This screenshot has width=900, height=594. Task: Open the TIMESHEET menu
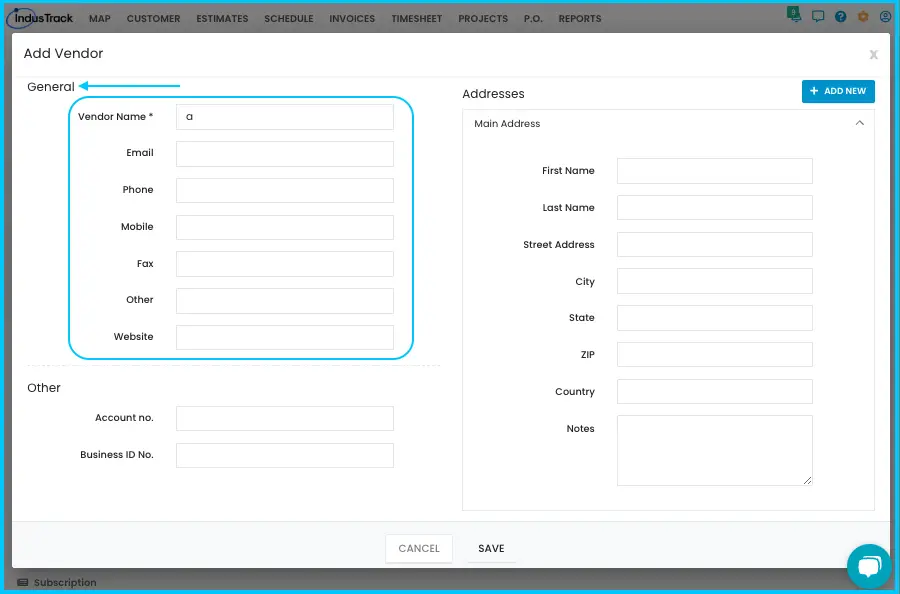click(x=417, y=19)
